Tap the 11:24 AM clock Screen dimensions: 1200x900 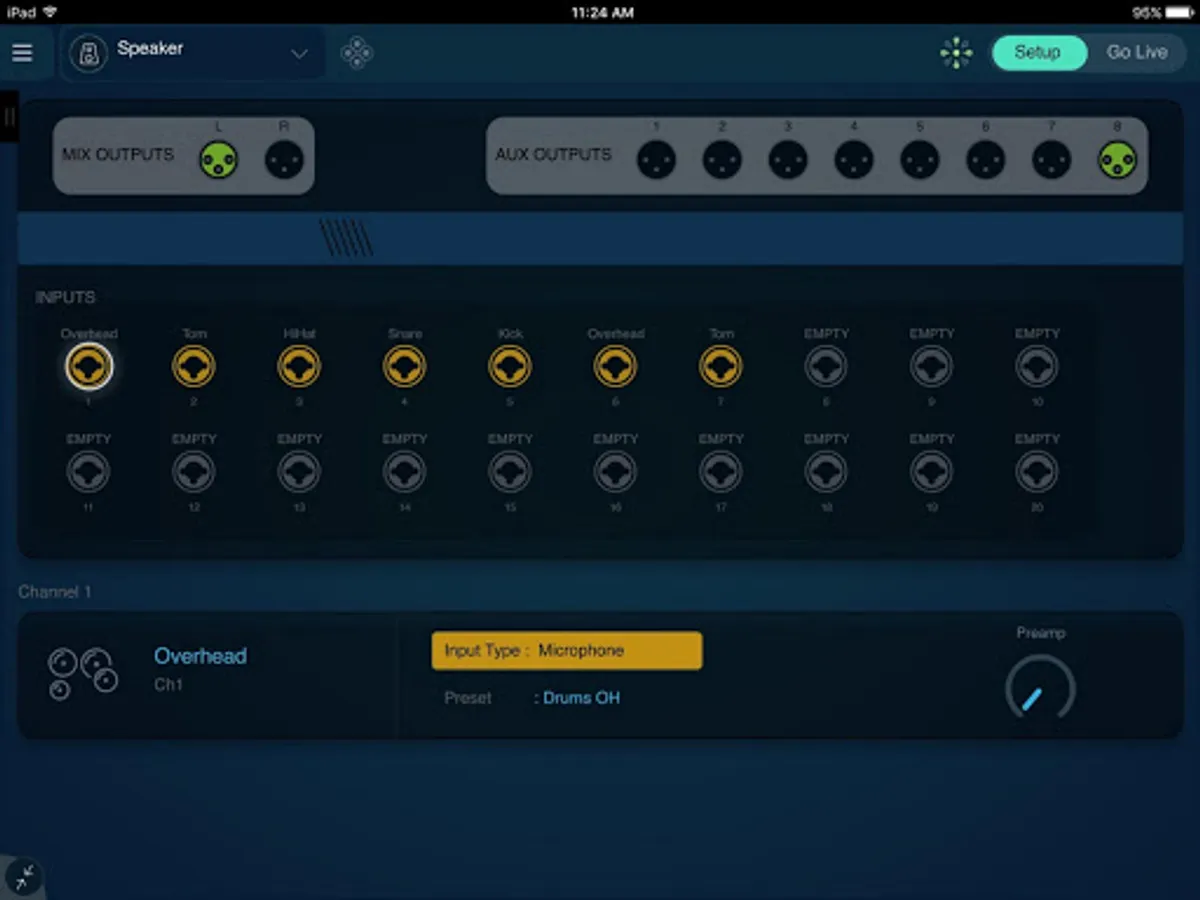coord(602,12)
